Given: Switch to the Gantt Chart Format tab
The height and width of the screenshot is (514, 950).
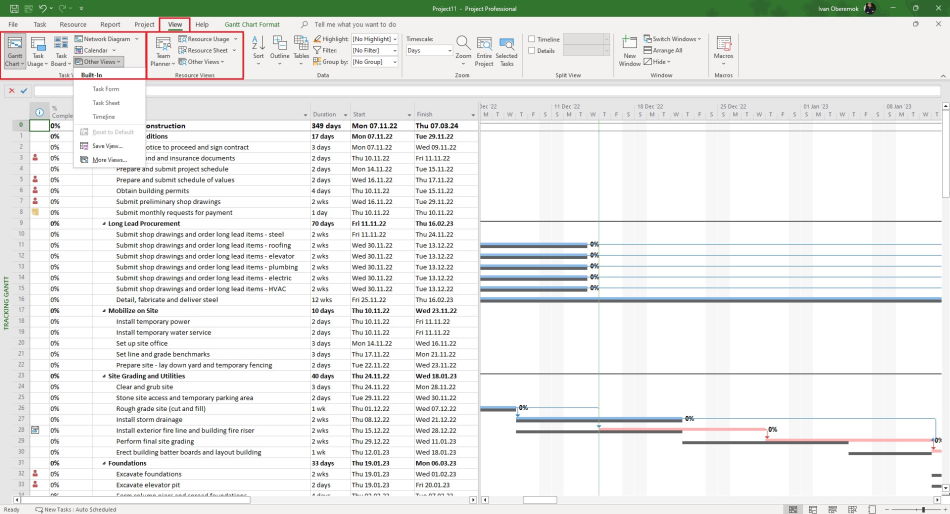Looking at the screenshot, I should tap(252, 25).
